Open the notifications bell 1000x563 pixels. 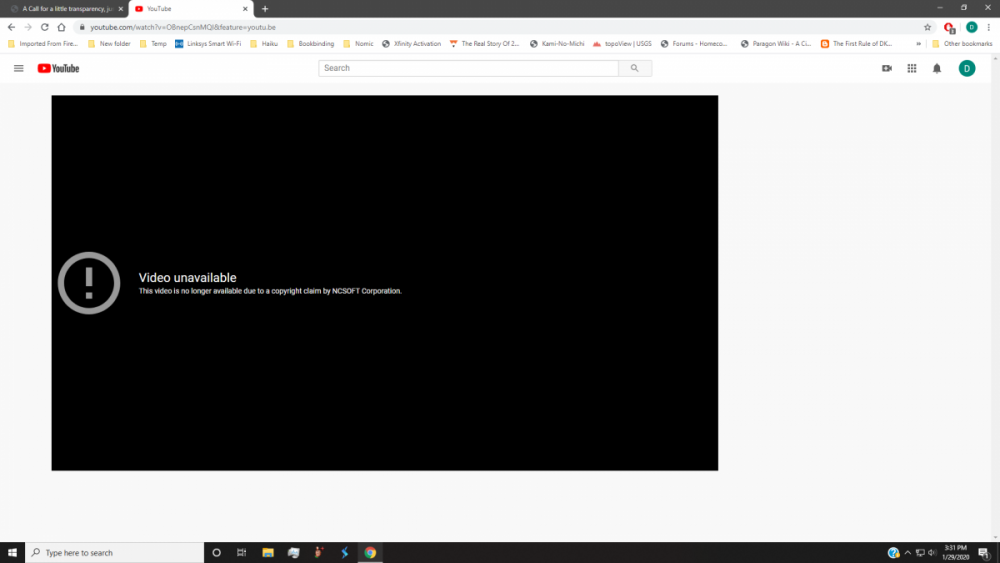(x=937, y=68)
